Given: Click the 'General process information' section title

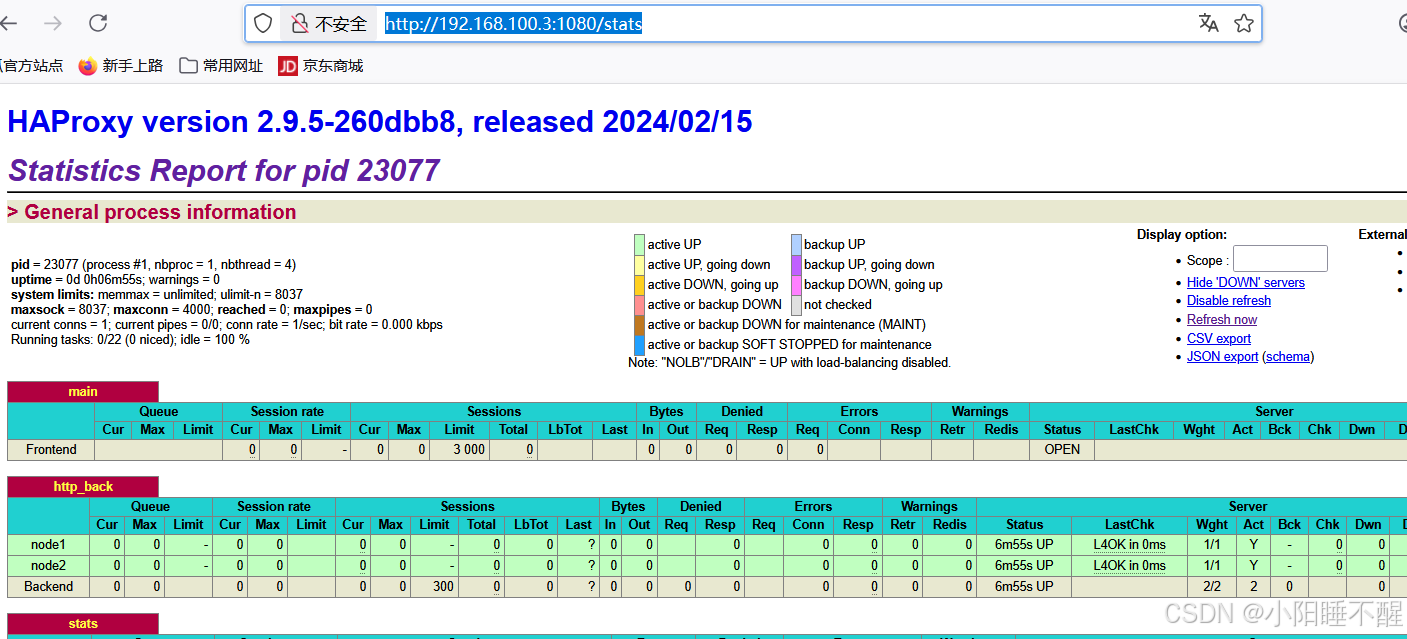Looking at the screenshot, I should click(x=160, y=212).
